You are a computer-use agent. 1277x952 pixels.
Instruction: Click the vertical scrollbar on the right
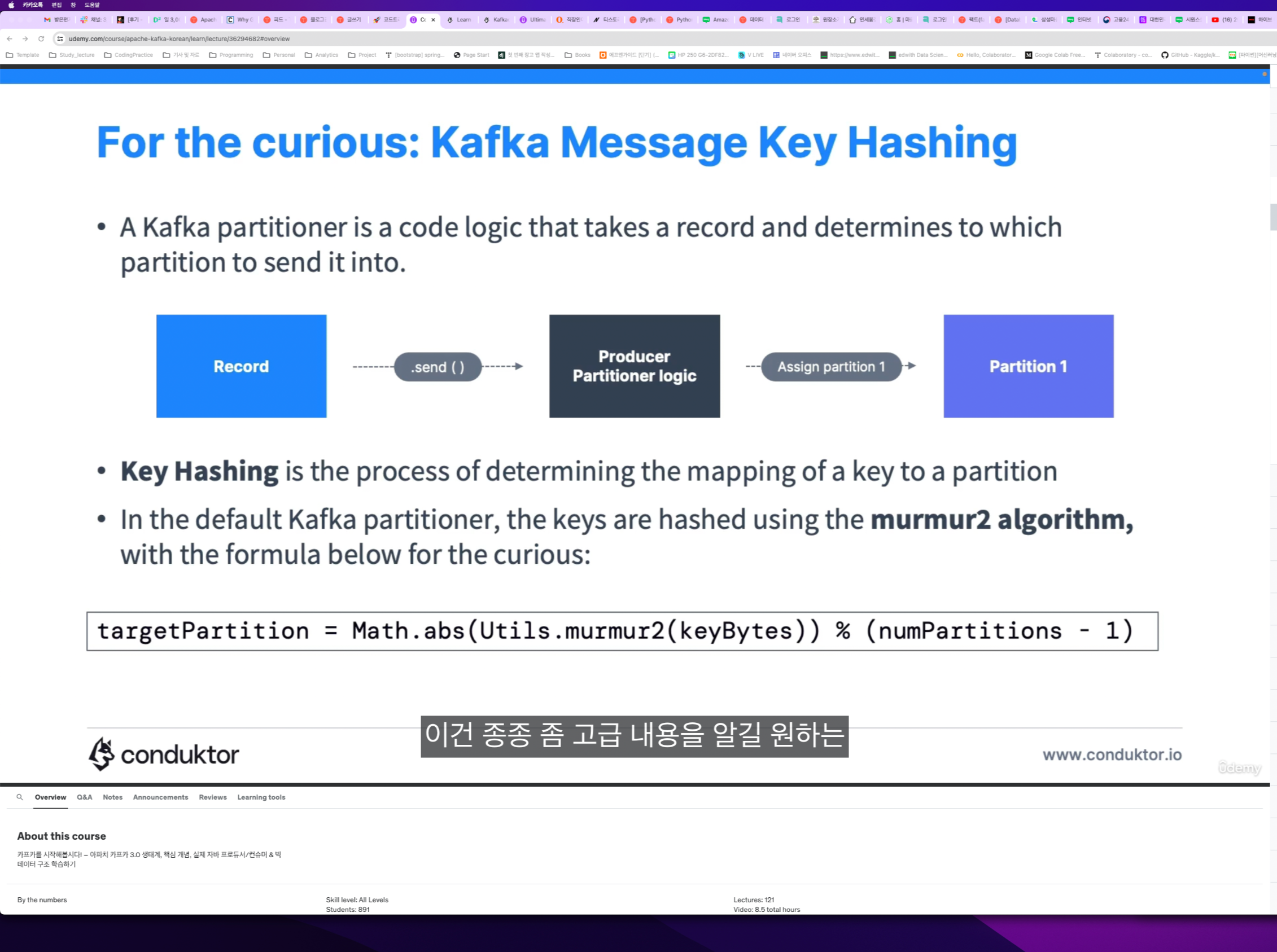pos(1272,217)
